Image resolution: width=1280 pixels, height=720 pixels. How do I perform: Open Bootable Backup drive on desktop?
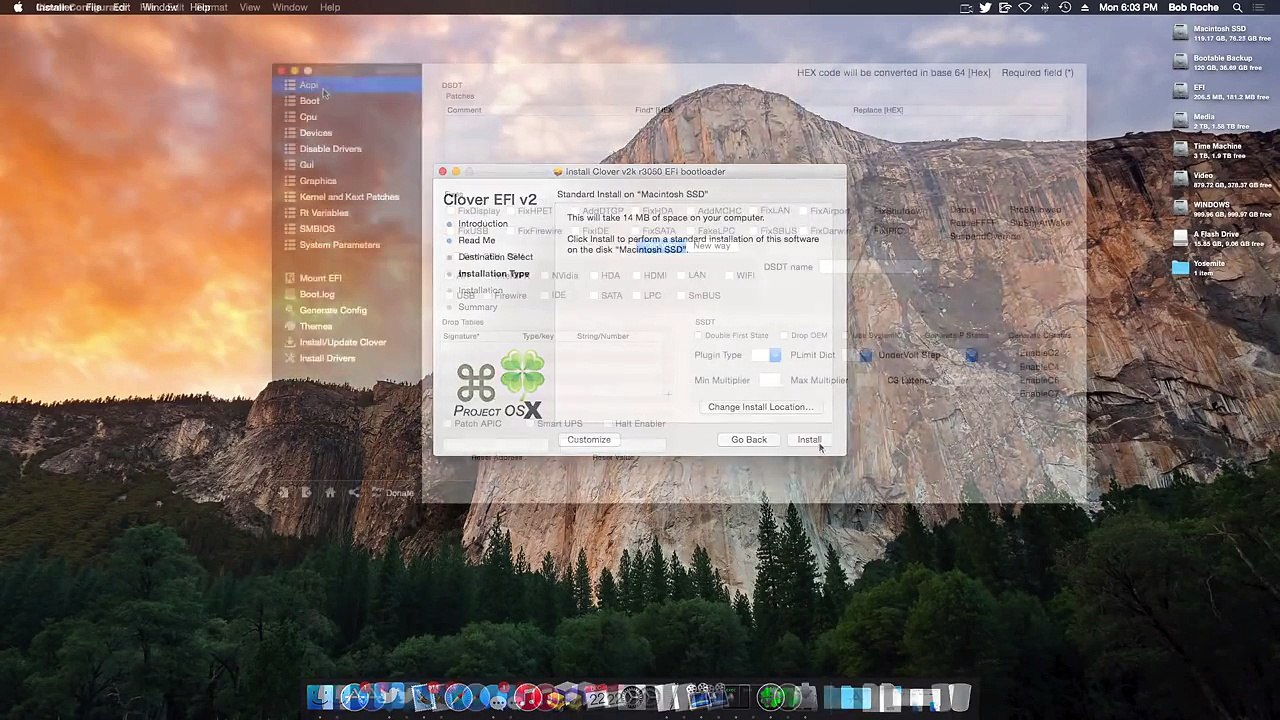coord(1181,62)
